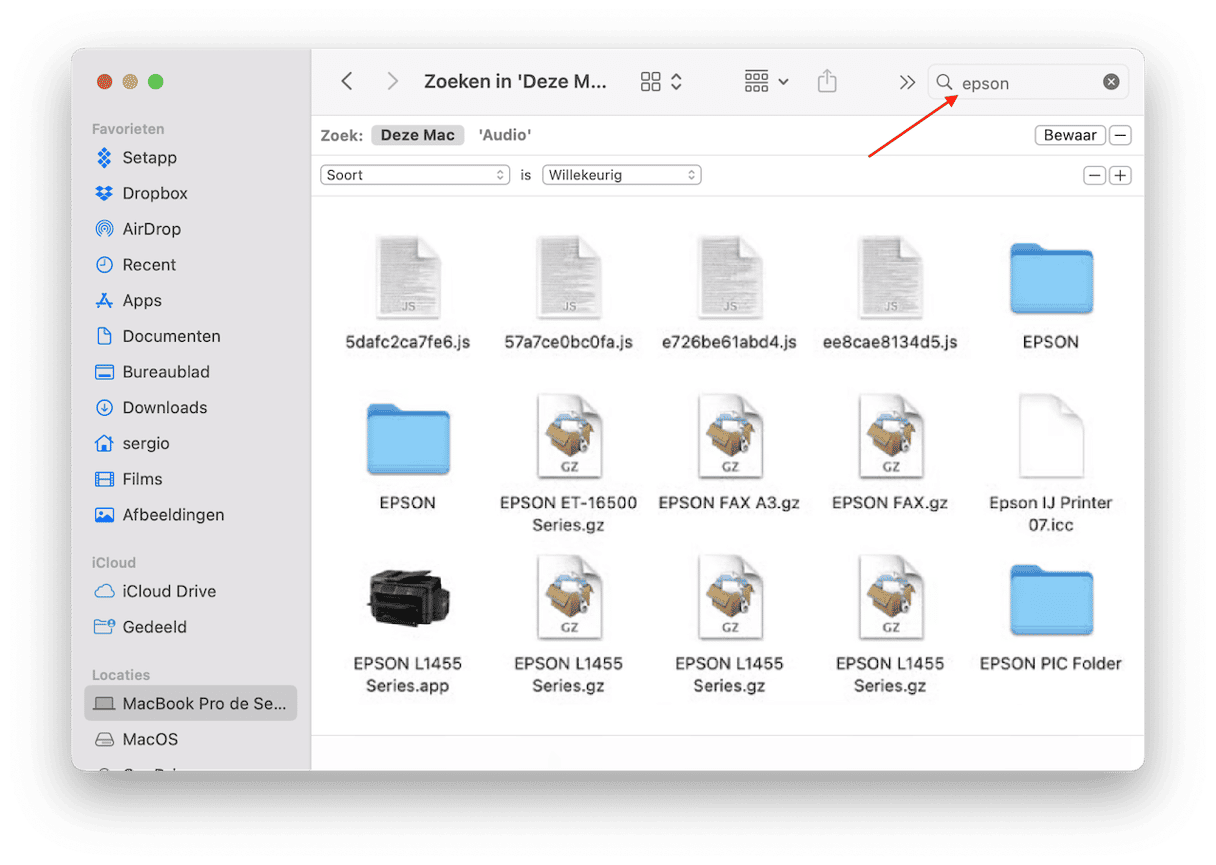The height and width of the screenshot is (865, 1216).
Task: Open the Soort criteria dropdown
Action: point(416,175)
